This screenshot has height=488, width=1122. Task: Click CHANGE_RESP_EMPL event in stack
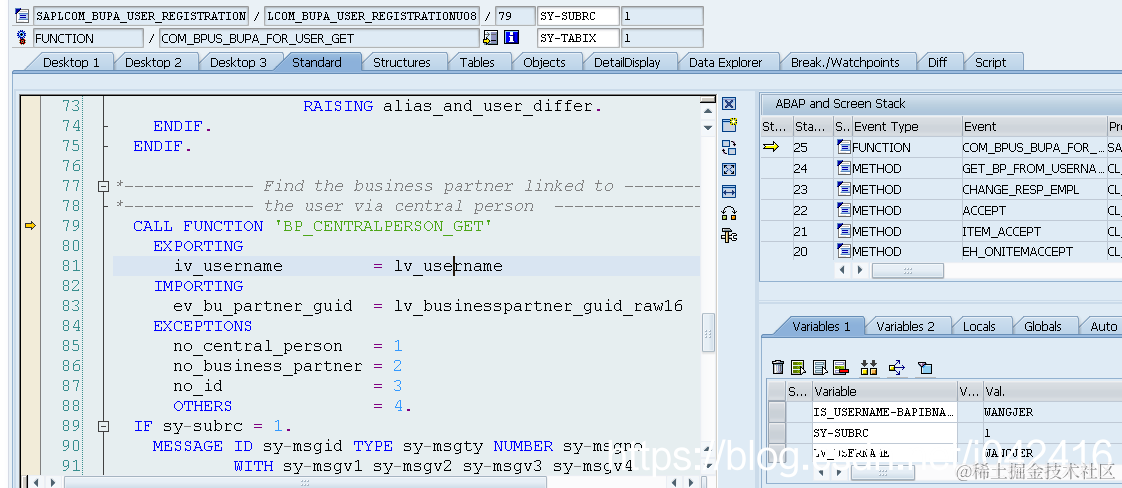1033,189
